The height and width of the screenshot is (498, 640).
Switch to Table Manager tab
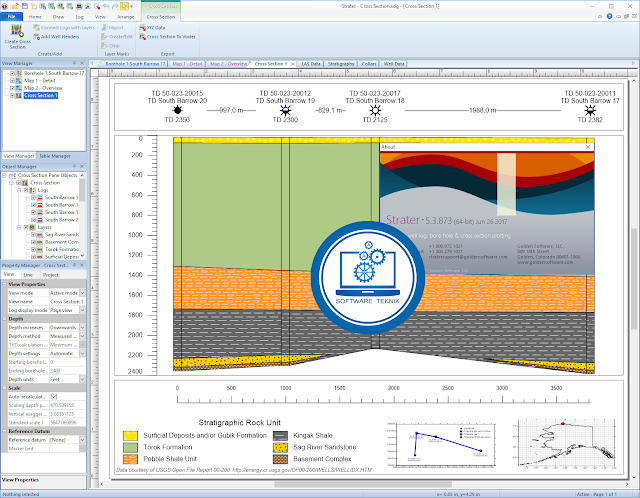(x=55, y=156)
